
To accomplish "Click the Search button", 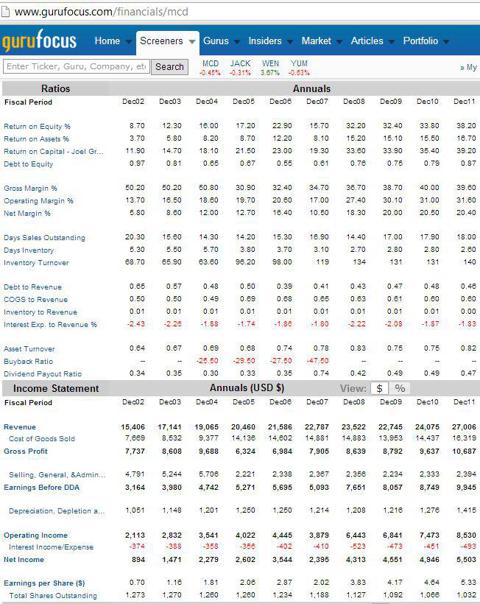I will 170,67.
